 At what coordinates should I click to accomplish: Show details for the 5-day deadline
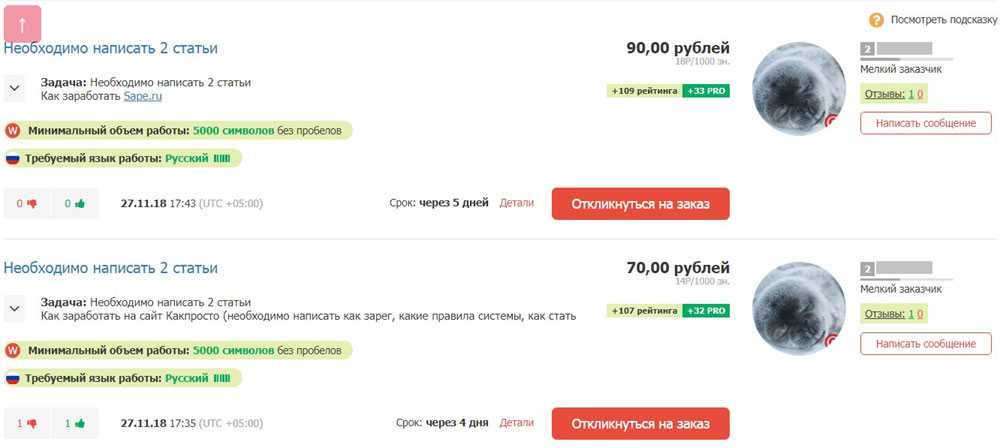pyautogui.click(x=516, y=203)
